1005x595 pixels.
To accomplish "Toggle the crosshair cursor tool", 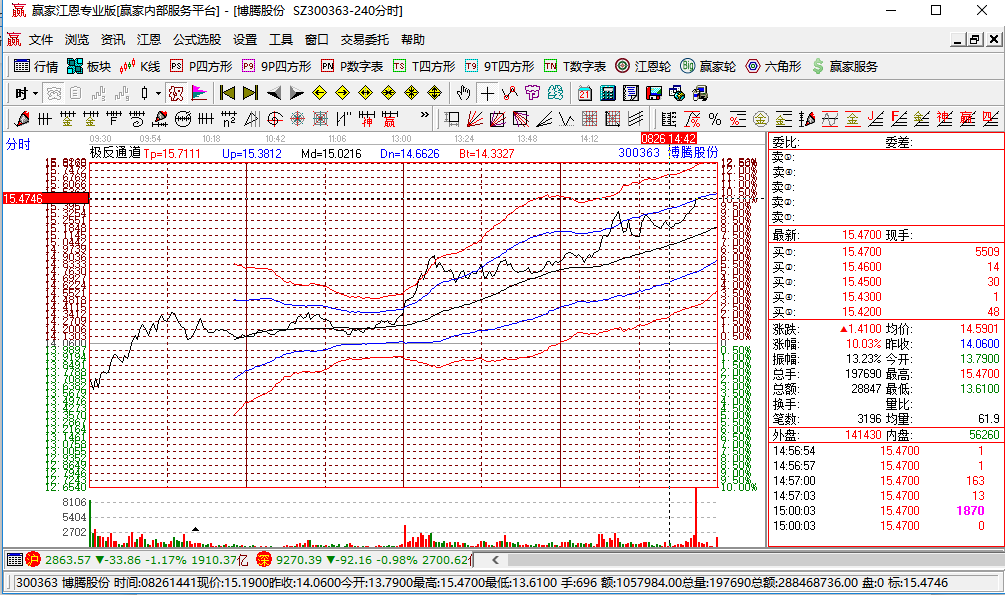I will [x=486, y=93].
